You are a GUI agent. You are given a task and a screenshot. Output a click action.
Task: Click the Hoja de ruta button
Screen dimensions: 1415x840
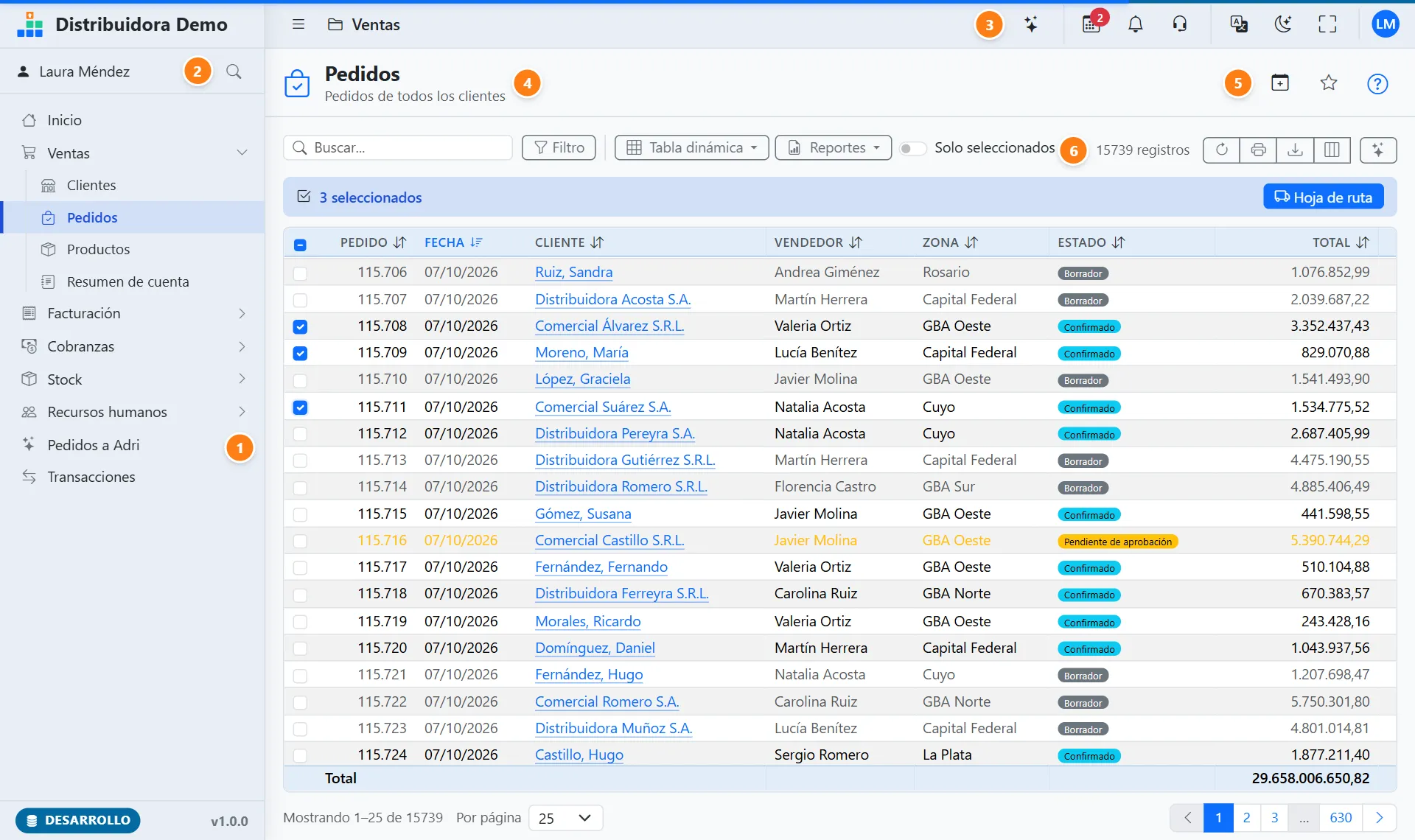[x=1324, y=197]
